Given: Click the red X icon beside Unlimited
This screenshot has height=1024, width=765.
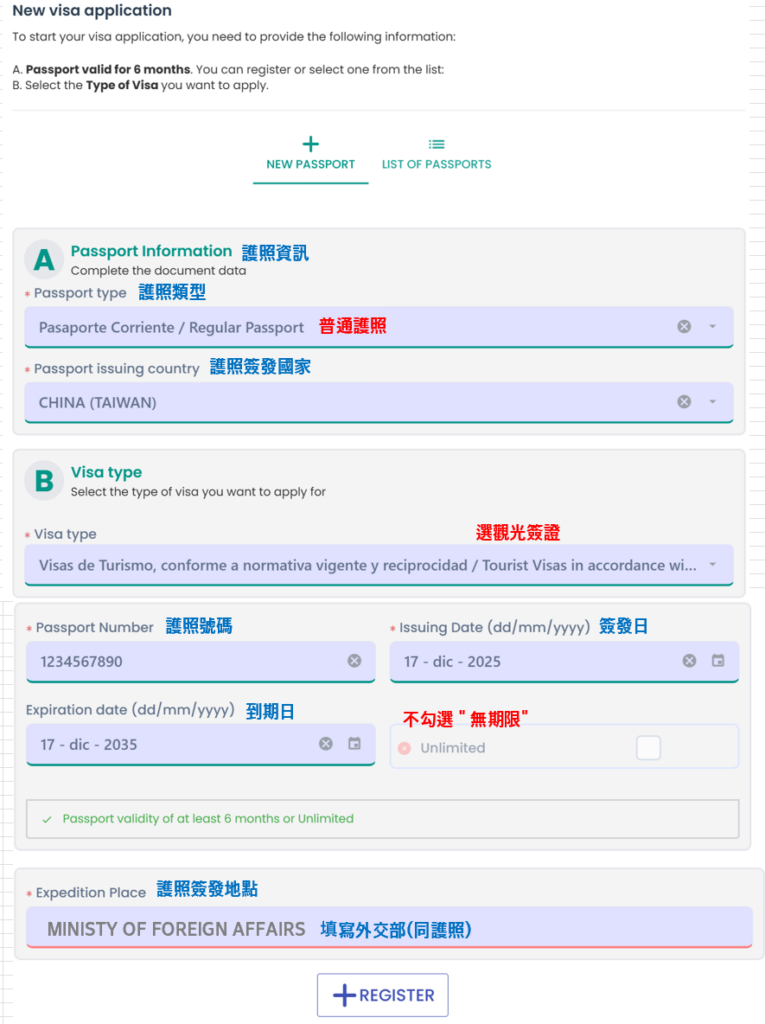Looking at the screenshot, I should coord(404,748).
